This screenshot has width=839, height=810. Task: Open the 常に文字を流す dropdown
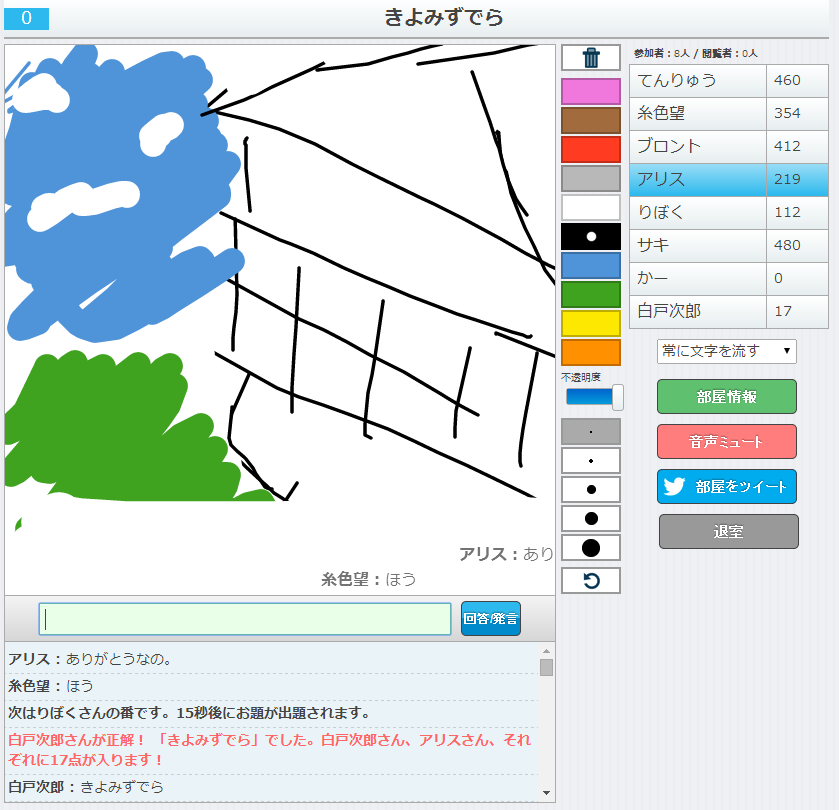tap(727, 351)
